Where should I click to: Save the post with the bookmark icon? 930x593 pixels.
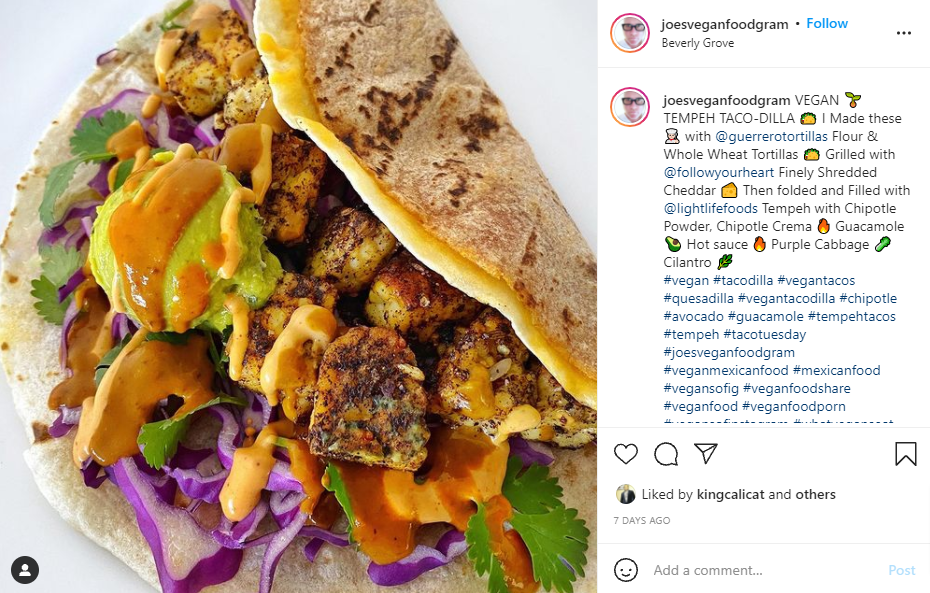pyautogui.click(x=906, y=454)
